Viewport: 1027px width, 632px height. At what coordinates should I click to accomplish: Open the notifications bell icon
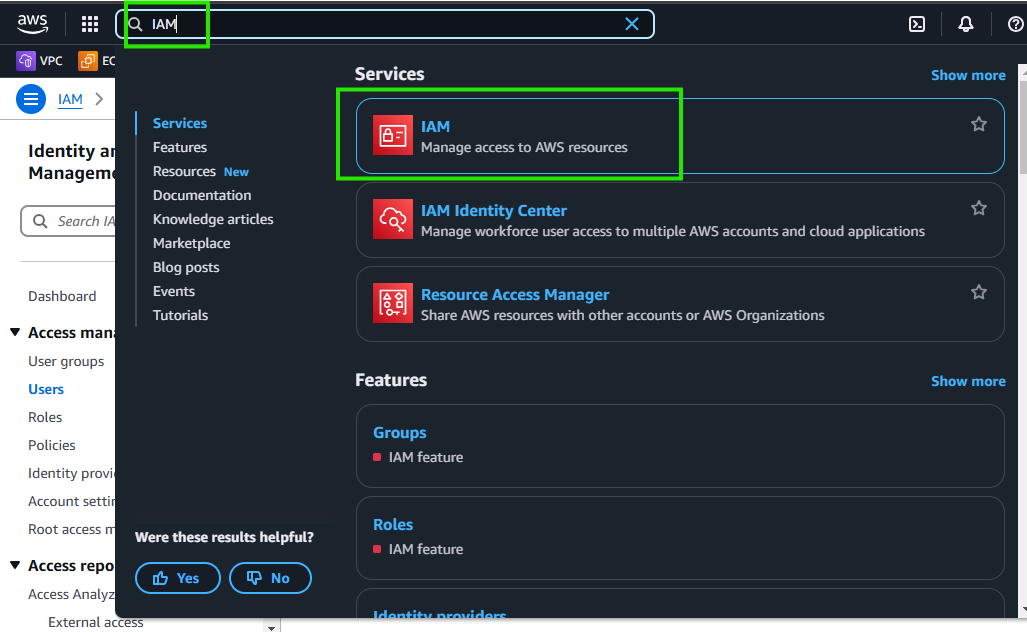pos(965,24)
